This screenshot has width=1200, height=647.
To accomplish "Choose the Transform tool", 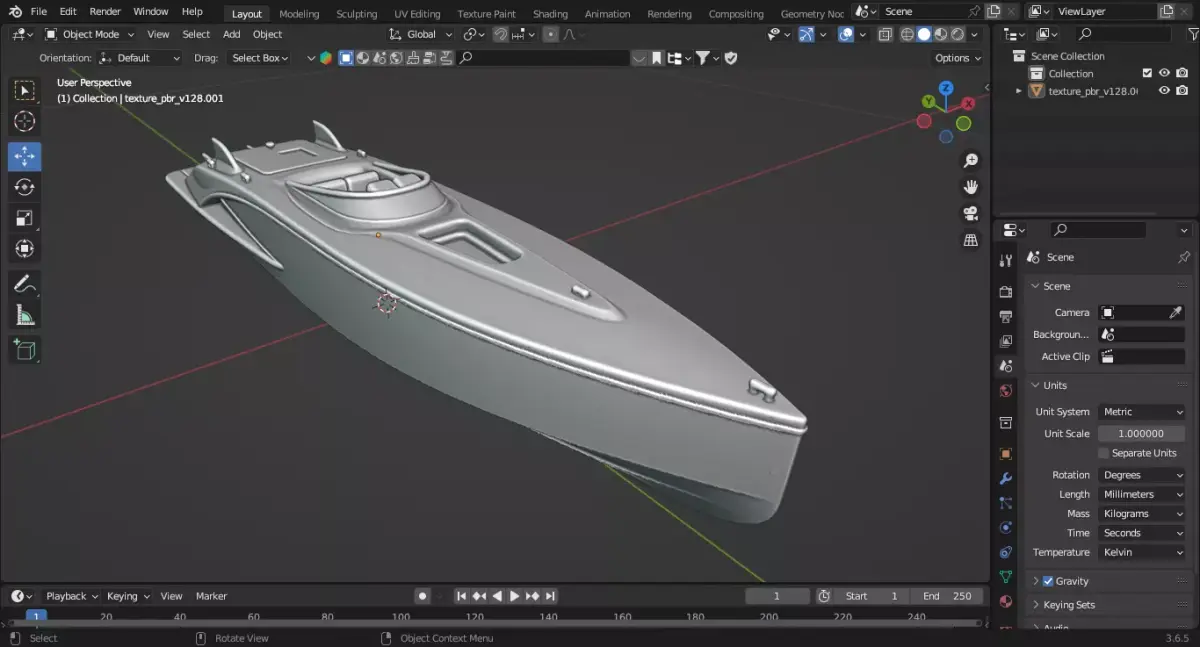I will pos(25,249).
